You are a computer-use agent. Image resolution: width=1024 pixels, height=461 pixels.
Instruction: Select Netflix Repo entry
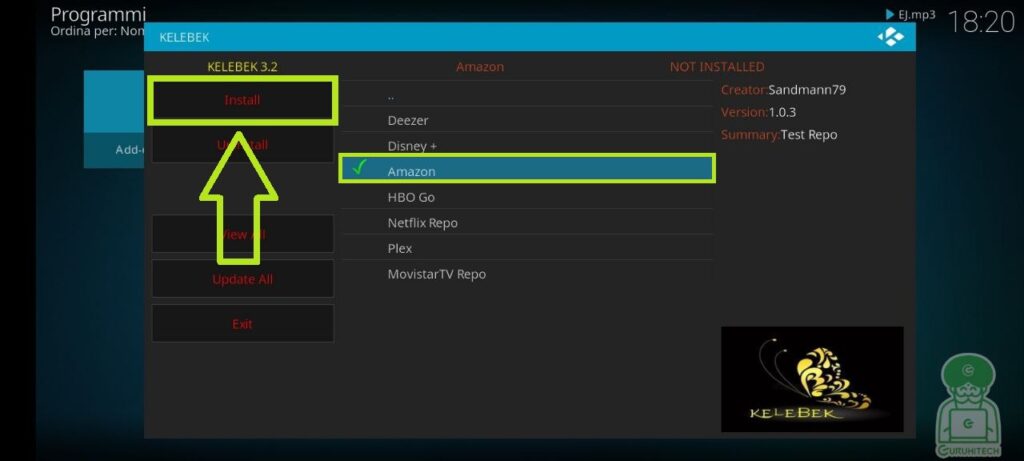pyautogui.click(x=422, y=223)
